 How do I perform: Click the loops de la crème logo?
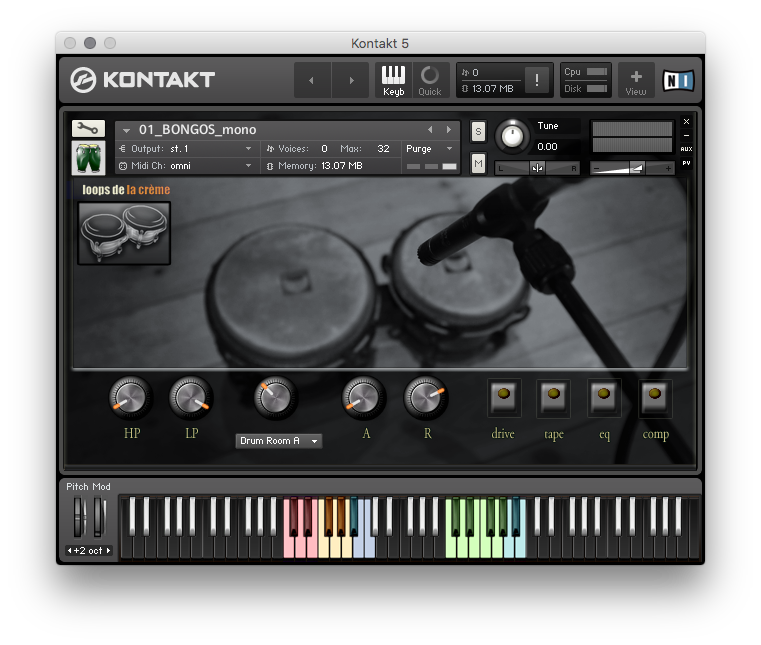tap(126, 189)
